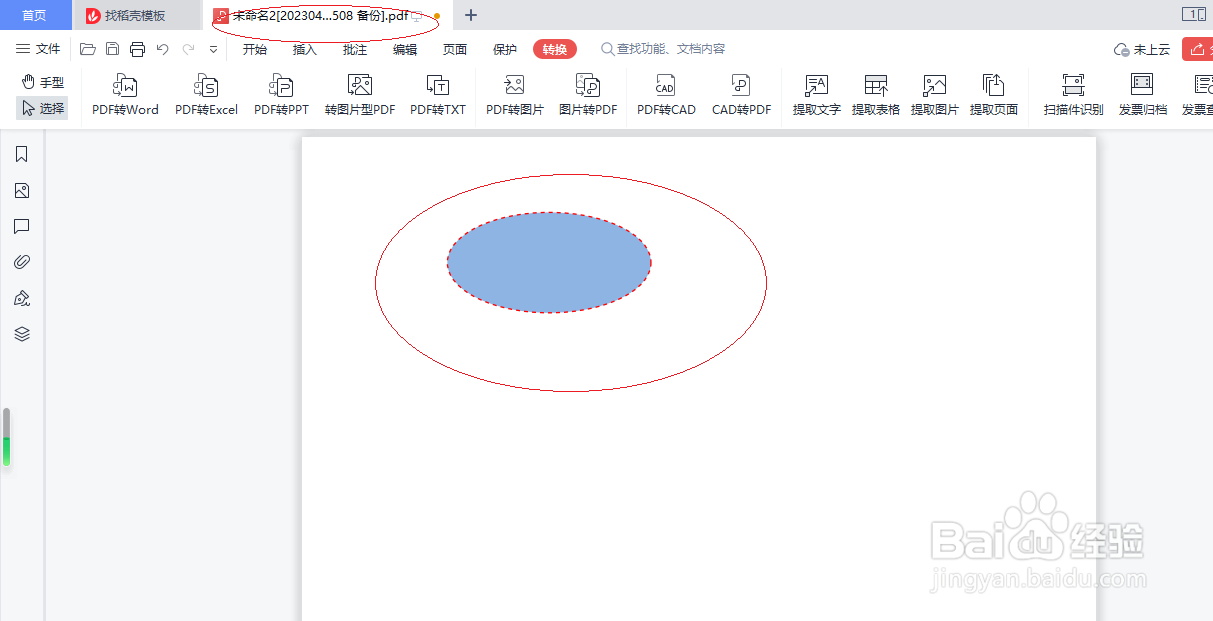The width and height of the screenshot is (1213, 621).
Task: Click the 查找功能、文档内容 search box
Action: coord(663,49)
